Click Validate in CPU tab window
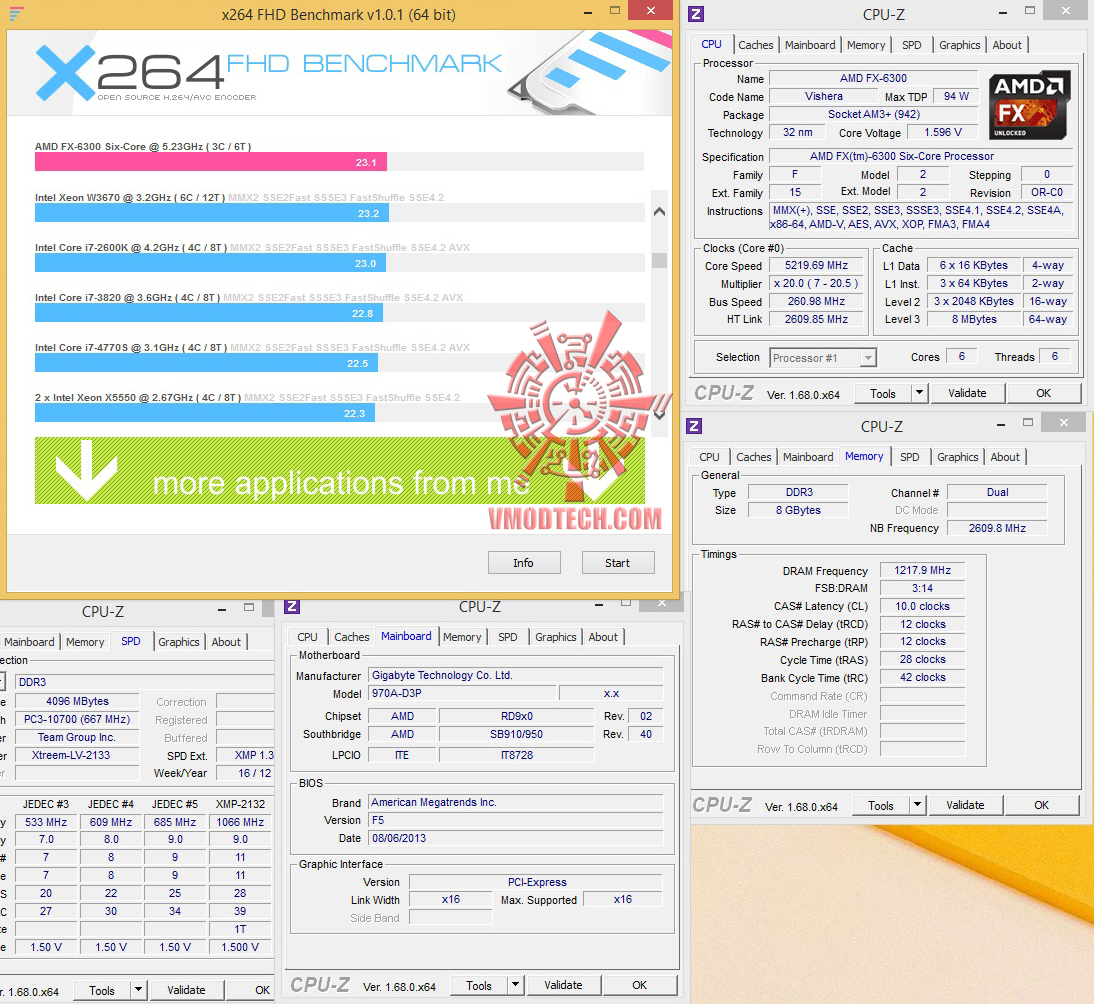1094x1004 pixels. 967,394
